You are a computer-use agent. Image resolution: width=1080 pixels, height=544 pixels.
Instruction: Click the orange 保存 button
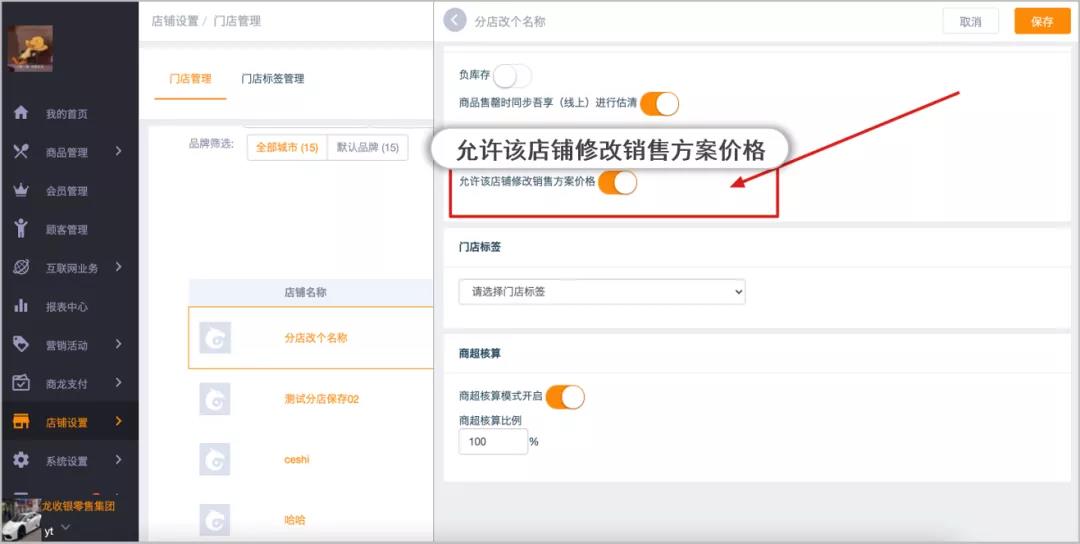[x=1042, y=21]
